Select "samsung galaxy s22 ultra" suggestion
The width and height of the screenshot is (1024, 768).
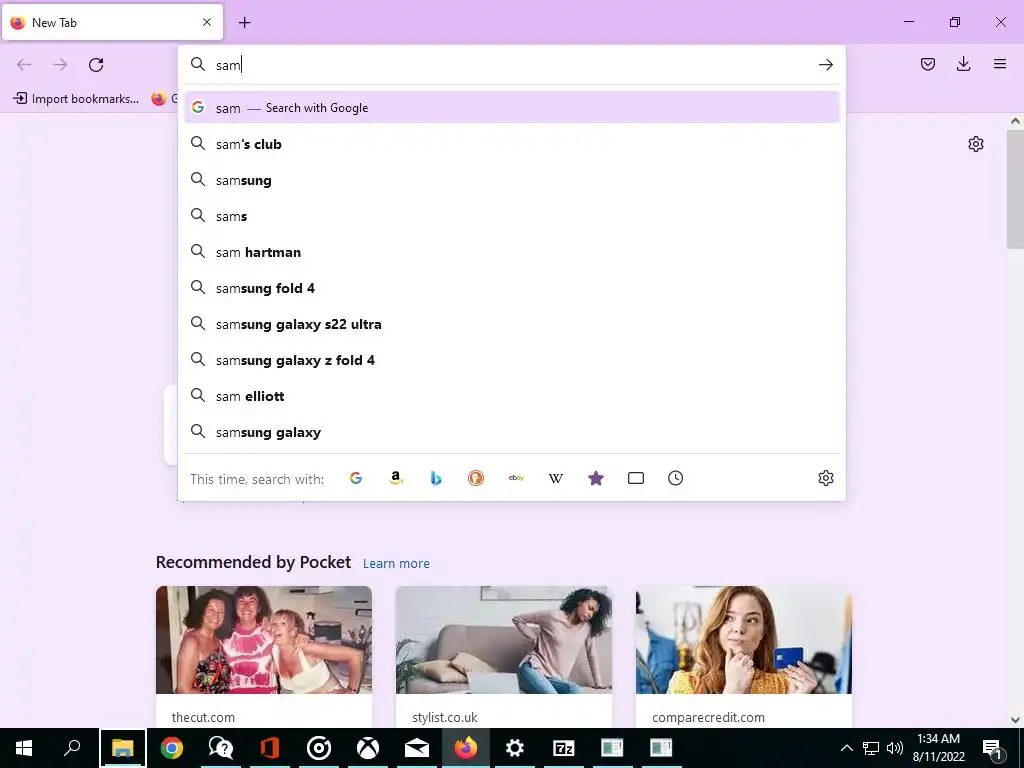[511, 324]
